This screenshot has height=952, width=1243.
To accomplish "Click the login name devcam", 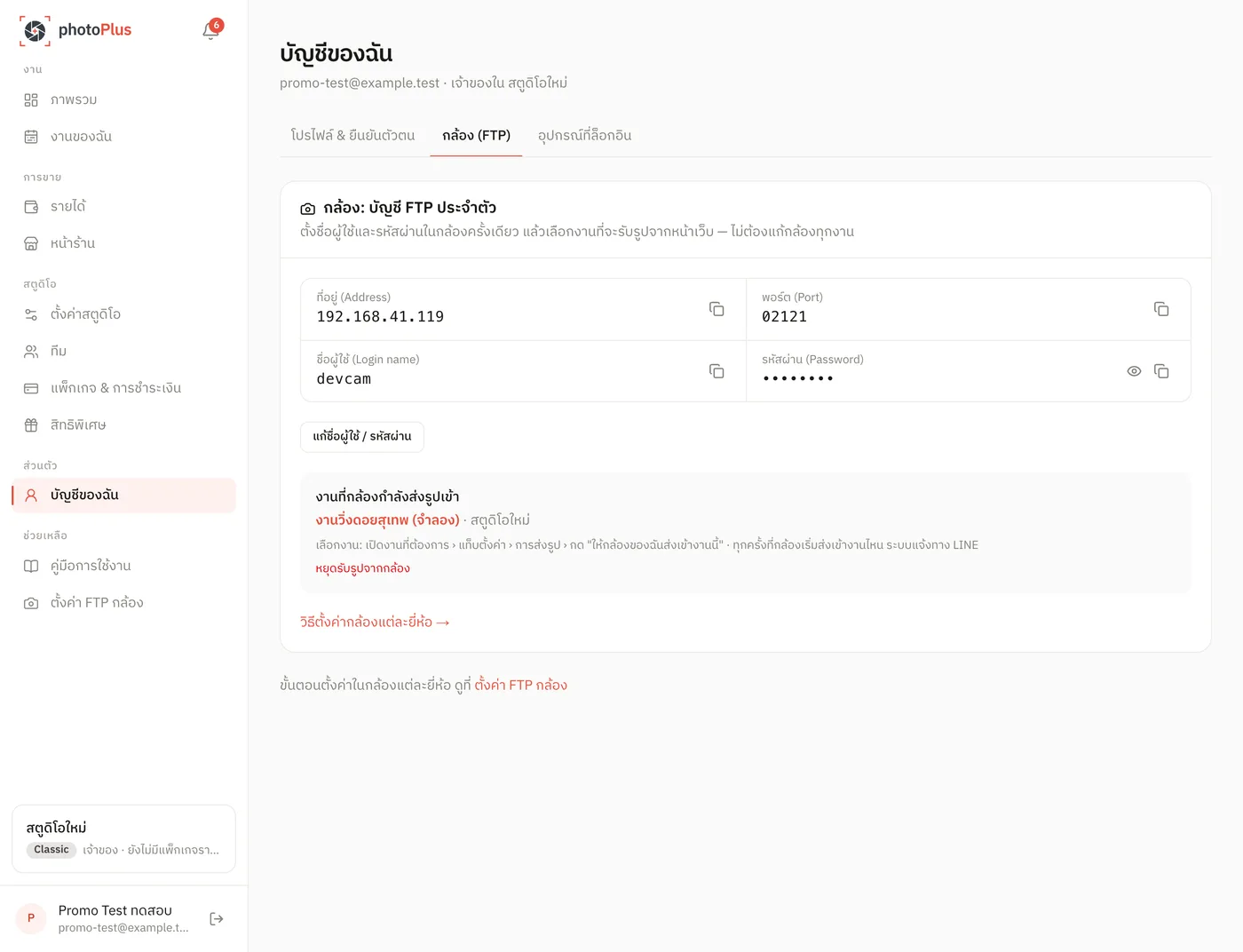I will click(x=344, y=379).
